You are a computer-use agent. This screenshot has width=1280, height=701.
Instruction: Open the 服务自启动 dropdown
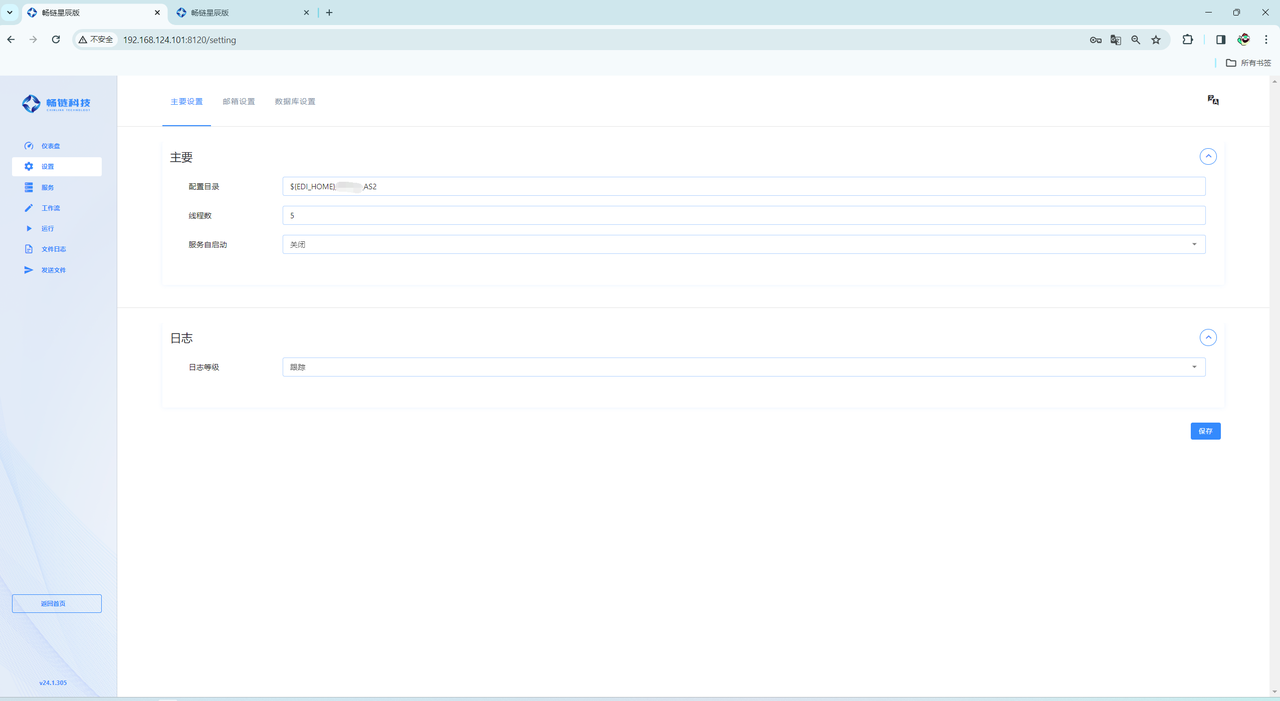(x=743, y=244)
